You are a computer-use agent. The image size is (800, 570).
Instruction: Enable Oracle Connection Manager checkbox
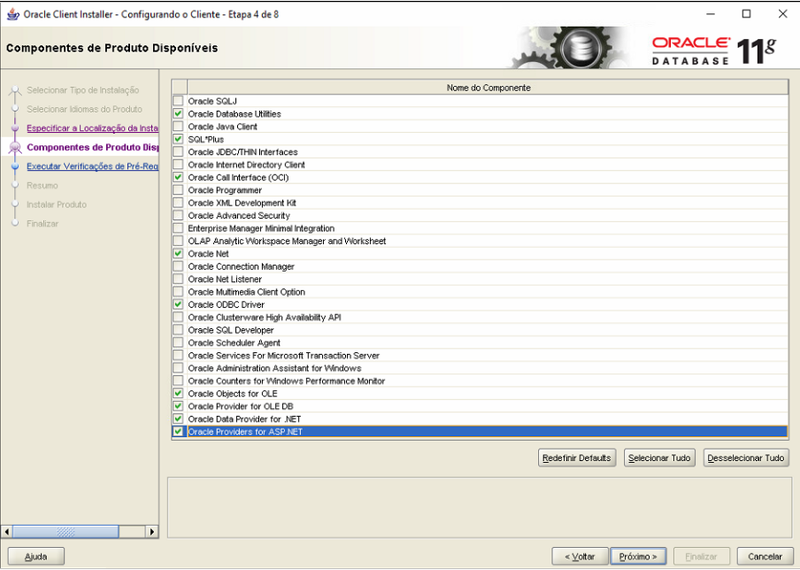coord(178,266)
